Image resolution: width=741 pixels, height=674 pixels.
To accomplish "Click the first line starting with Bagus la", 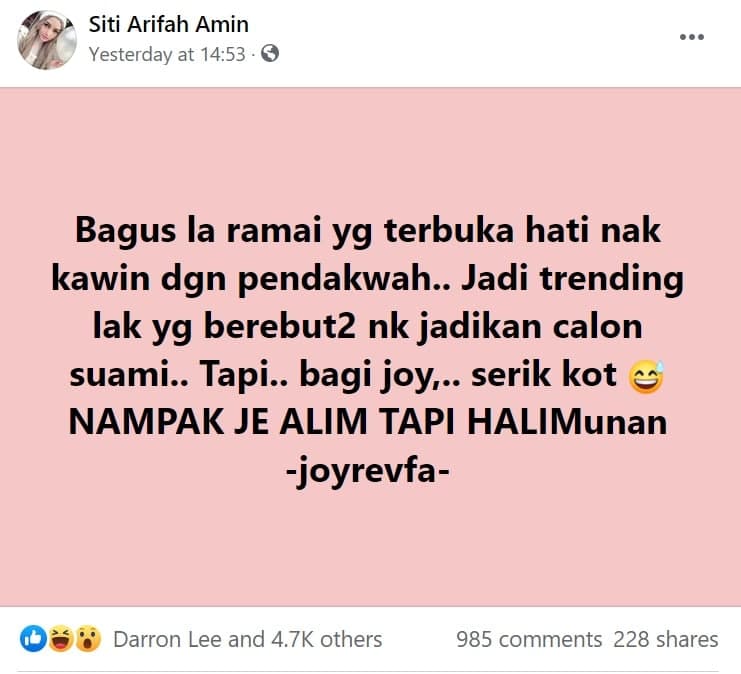I will point(368,231).
